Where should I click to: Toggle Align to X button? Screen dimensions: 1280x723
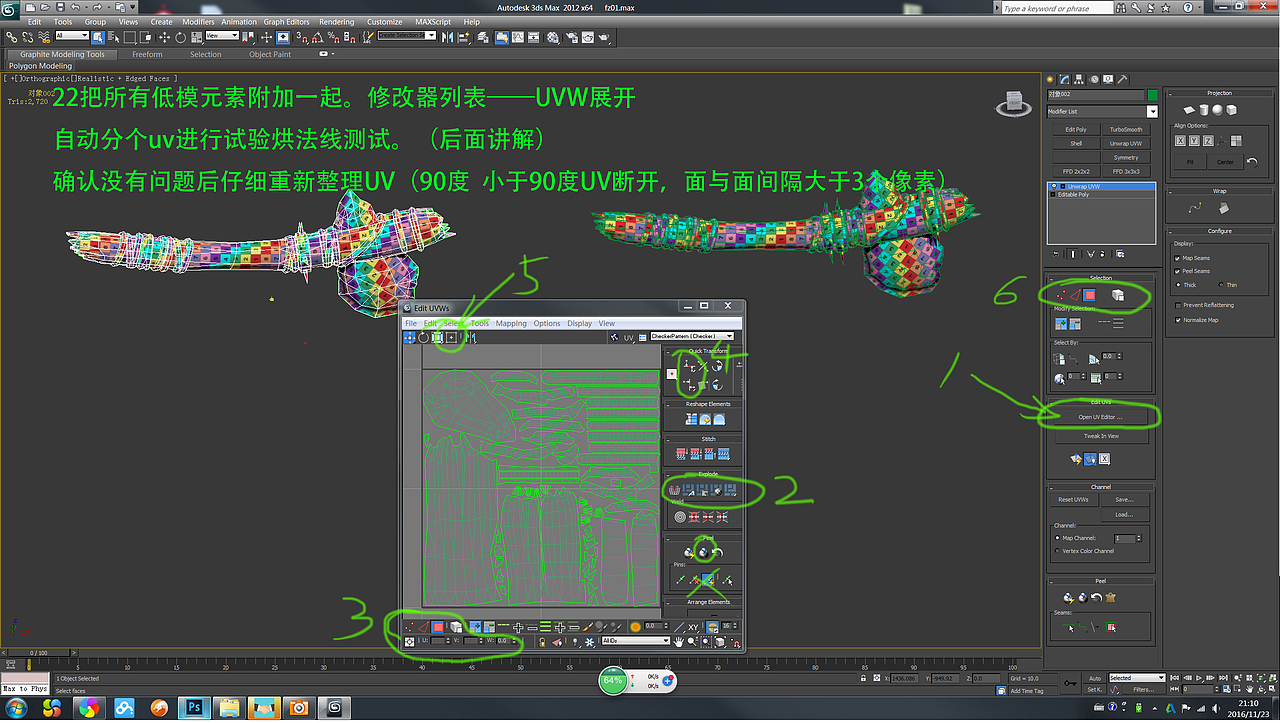click(x=1180, y=141)
